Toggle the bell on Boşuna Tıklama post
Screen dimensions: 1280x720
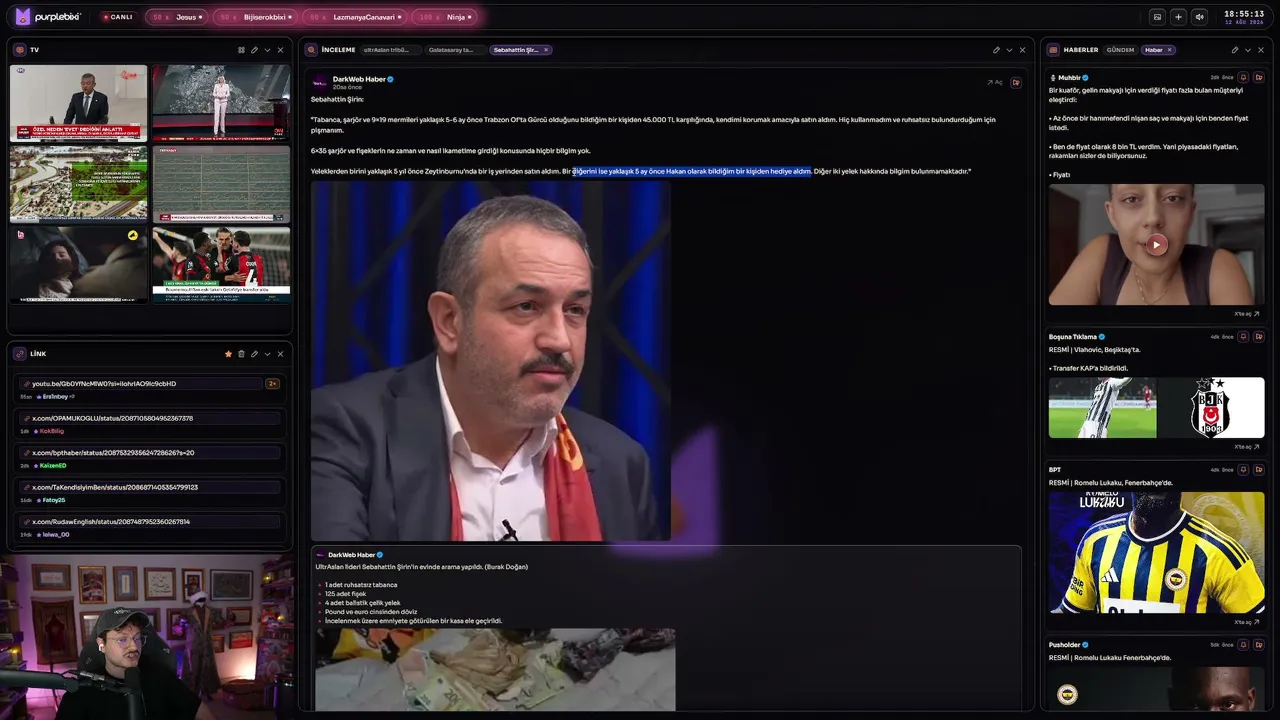[1243, 337]
